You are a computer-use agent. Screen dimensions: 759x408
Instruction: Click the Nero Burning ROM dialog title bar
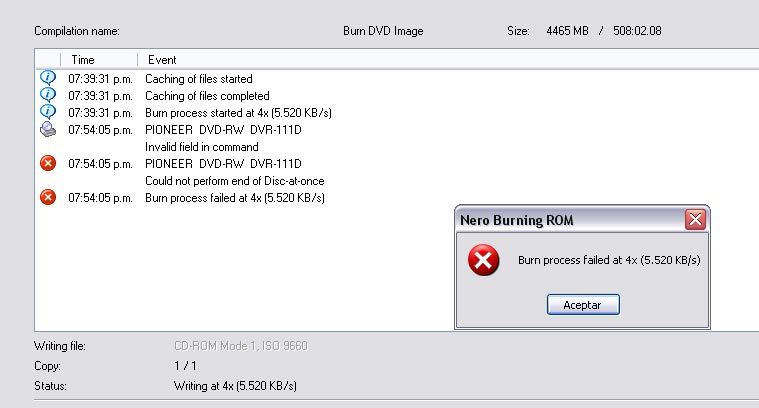570,220
